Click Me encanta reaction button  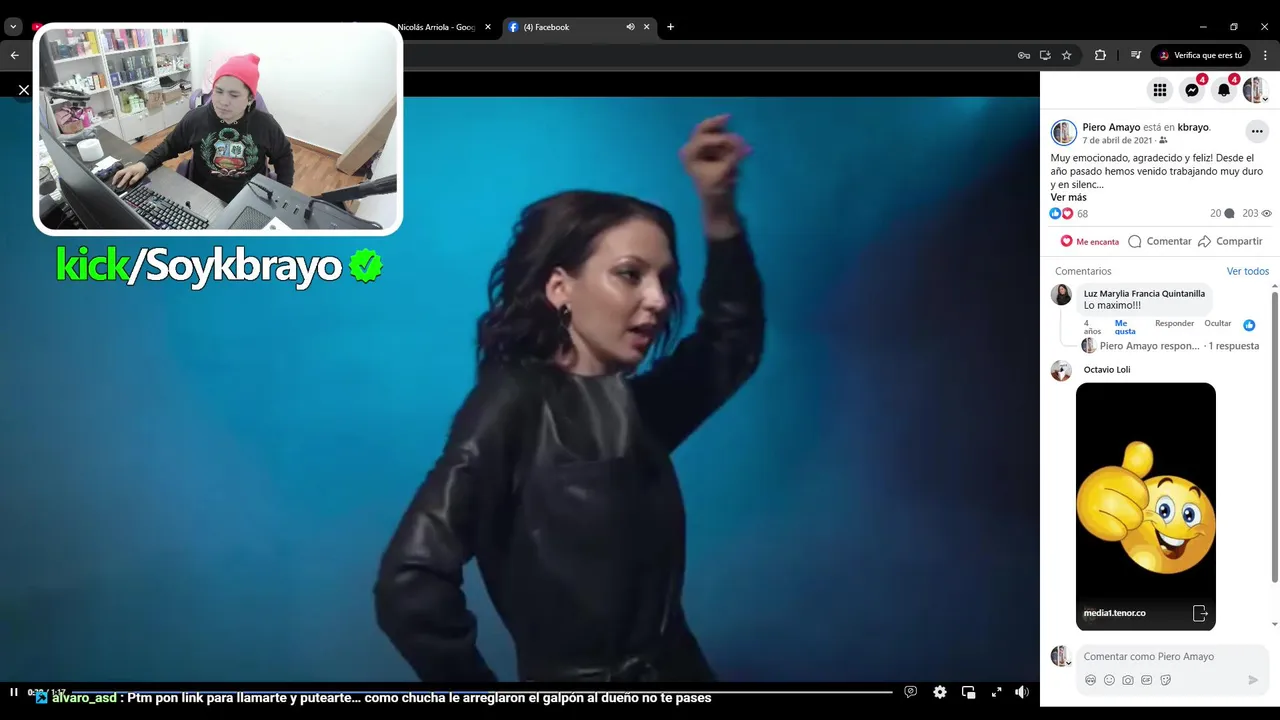click(x=1089, y=241)
